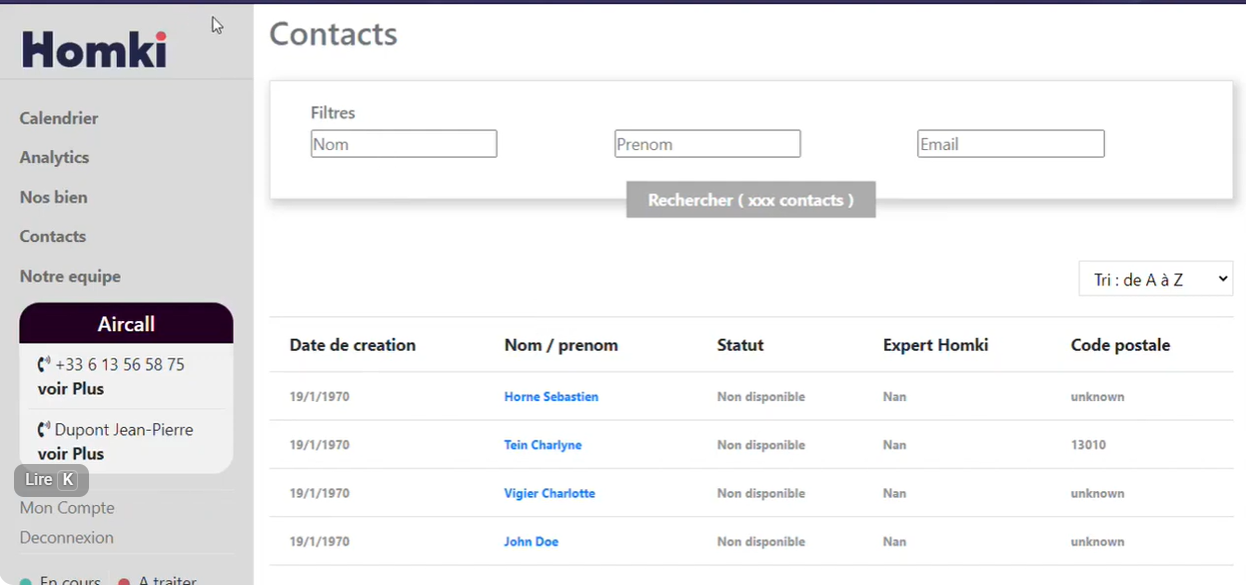Click the number +33 6 13 56 58 75
Image resolution: width=1246 pixels, height=587 pixels.
[x=120, y=365]
